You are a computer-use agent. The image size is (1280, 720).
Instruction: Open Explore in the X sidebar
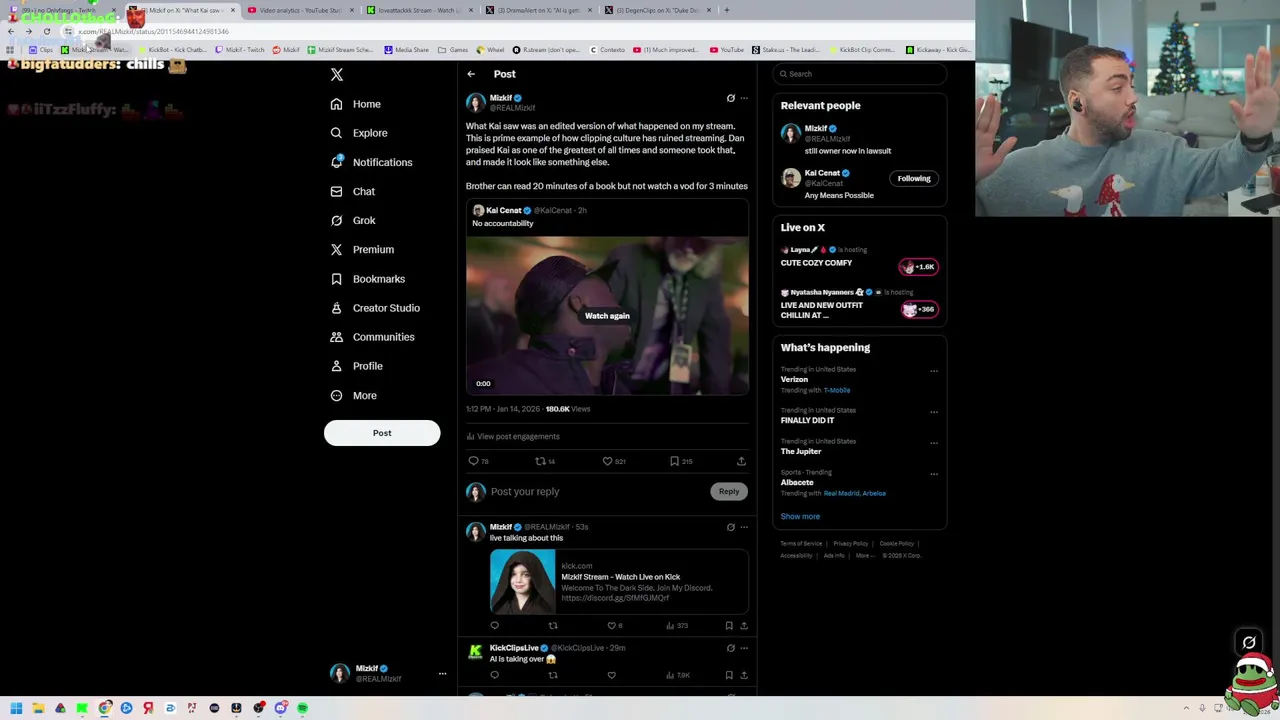[359, 133]
